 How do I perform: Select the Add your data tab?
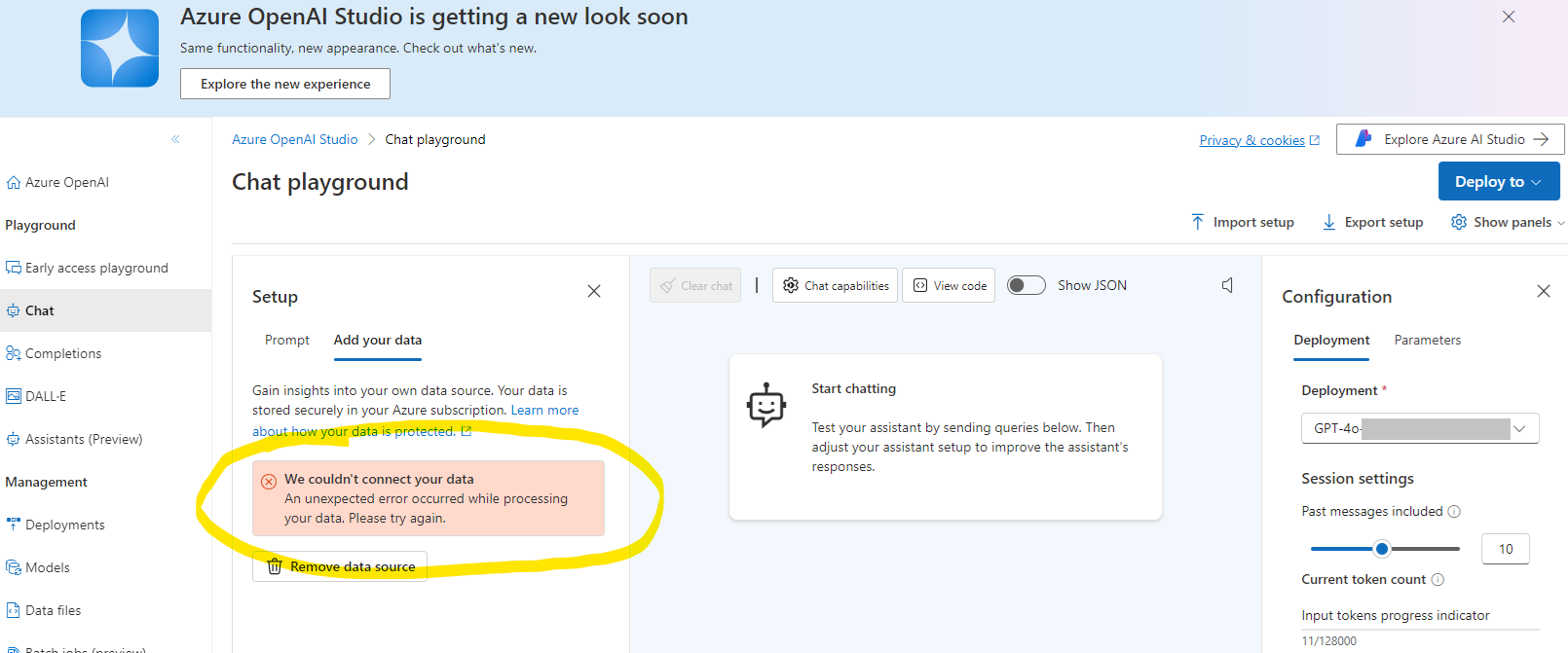pyautogui.click(x=378, y=340)
